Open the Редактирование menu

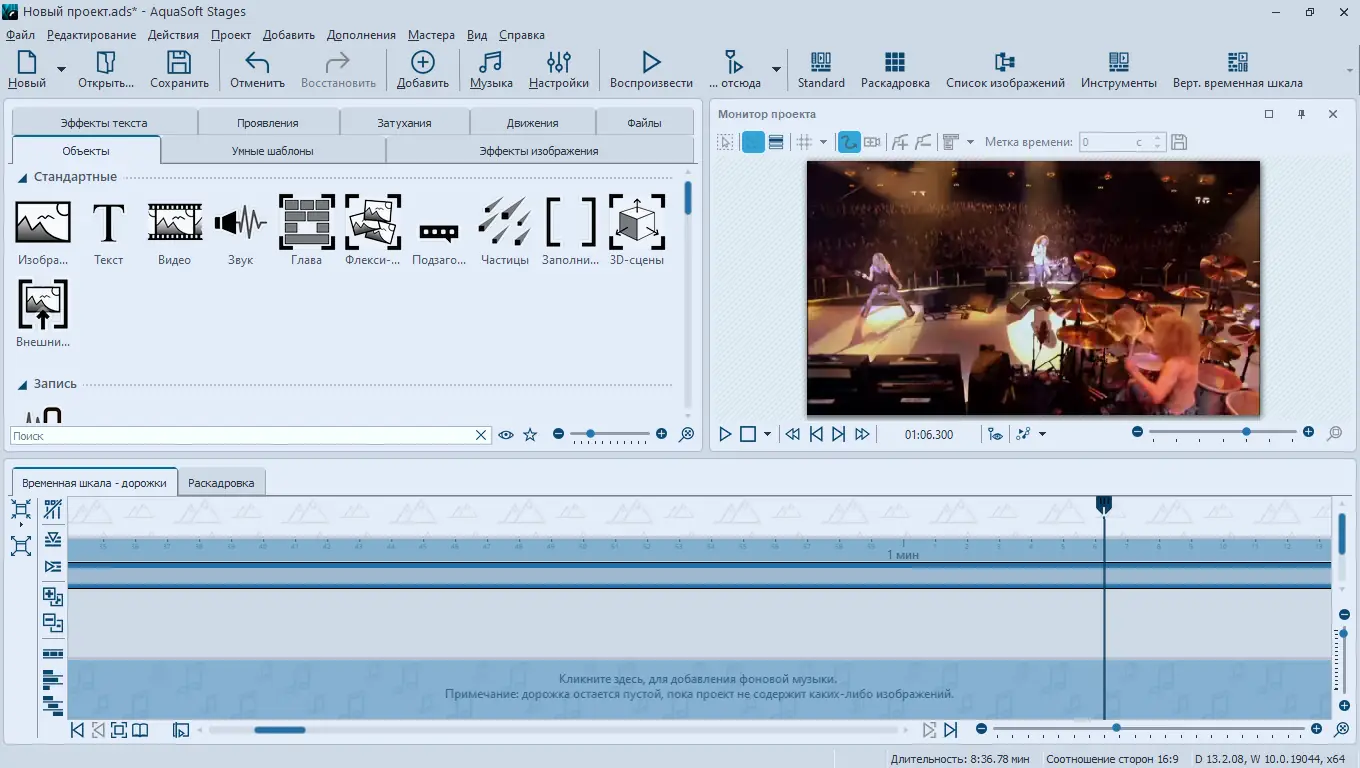[91, 35]
